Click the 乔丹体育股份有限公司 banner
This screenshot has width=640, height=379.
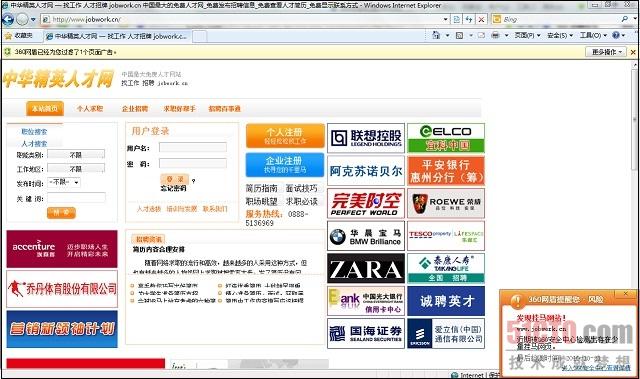click(x=62, y=289)
